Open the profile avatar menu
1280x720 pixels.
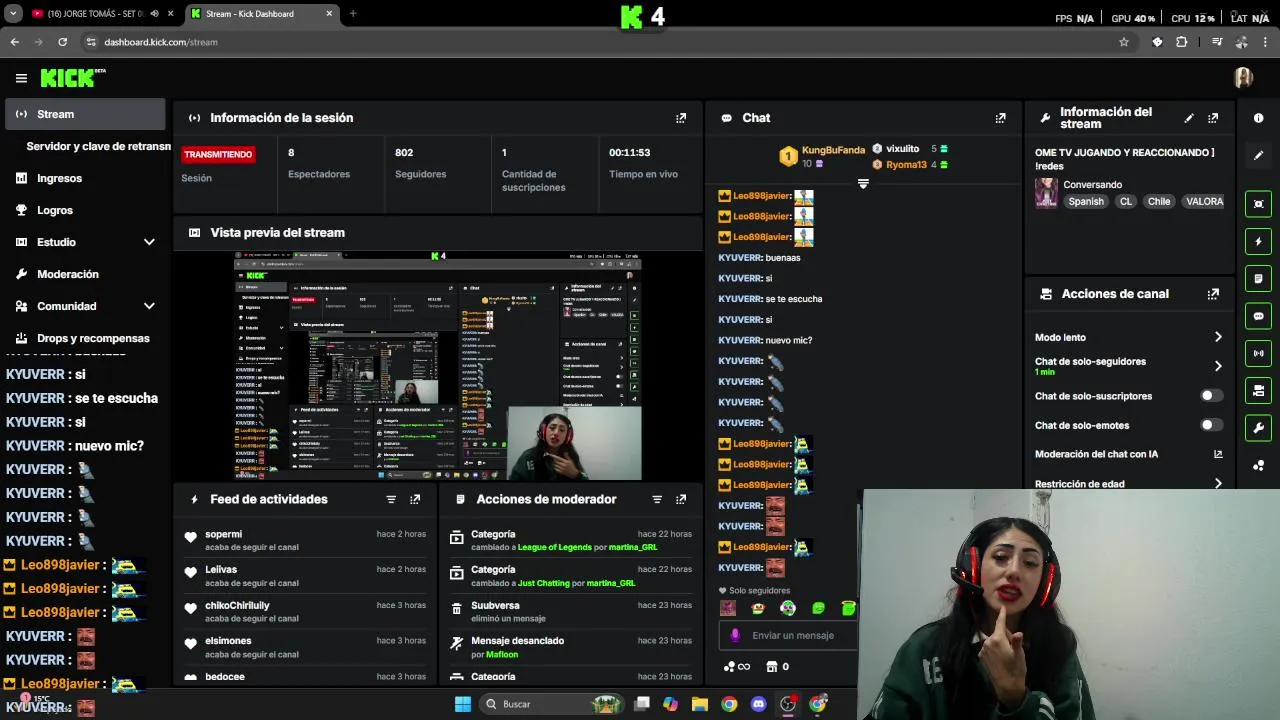coord(1243,78)
